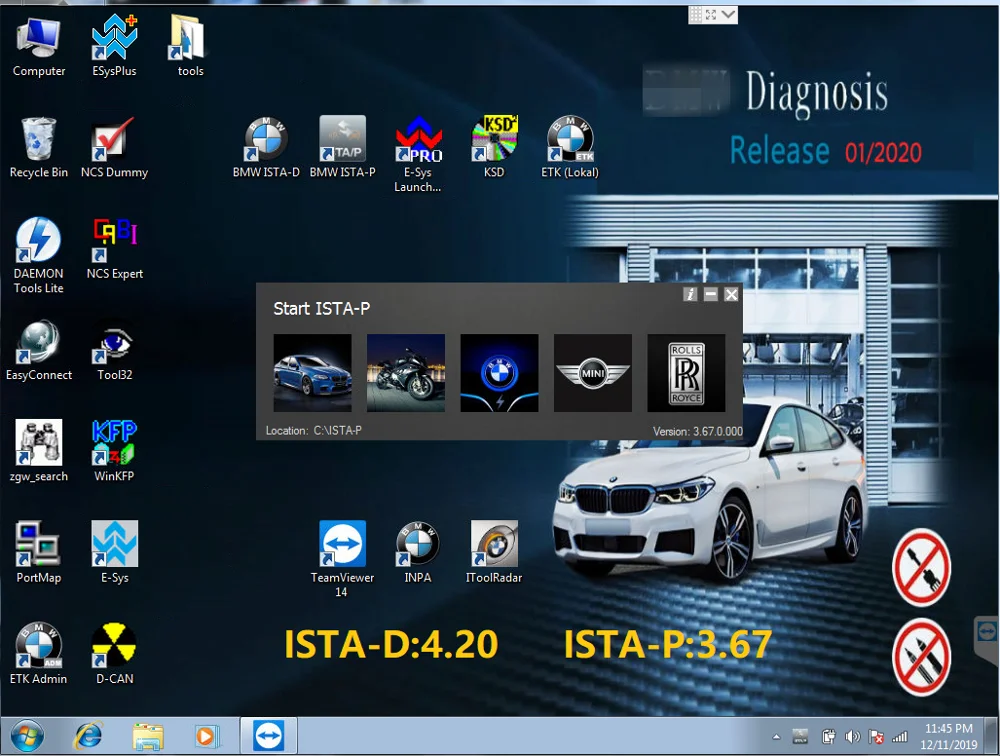1000x756 pixels.
Task: Open the Windows Start menu
Action: (x=27, y=736)
